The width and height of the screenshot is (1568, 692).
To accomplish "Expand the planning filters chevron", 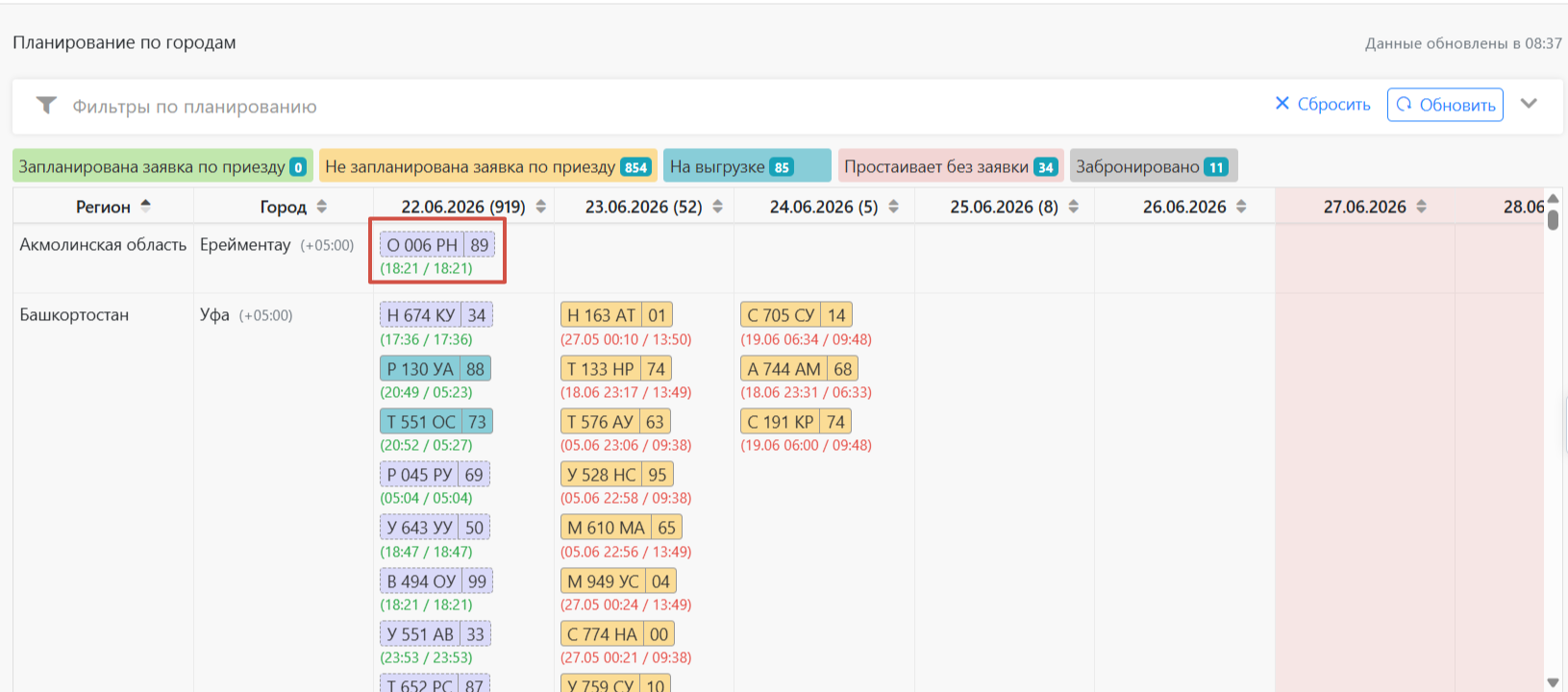I will coord(1529,104).
